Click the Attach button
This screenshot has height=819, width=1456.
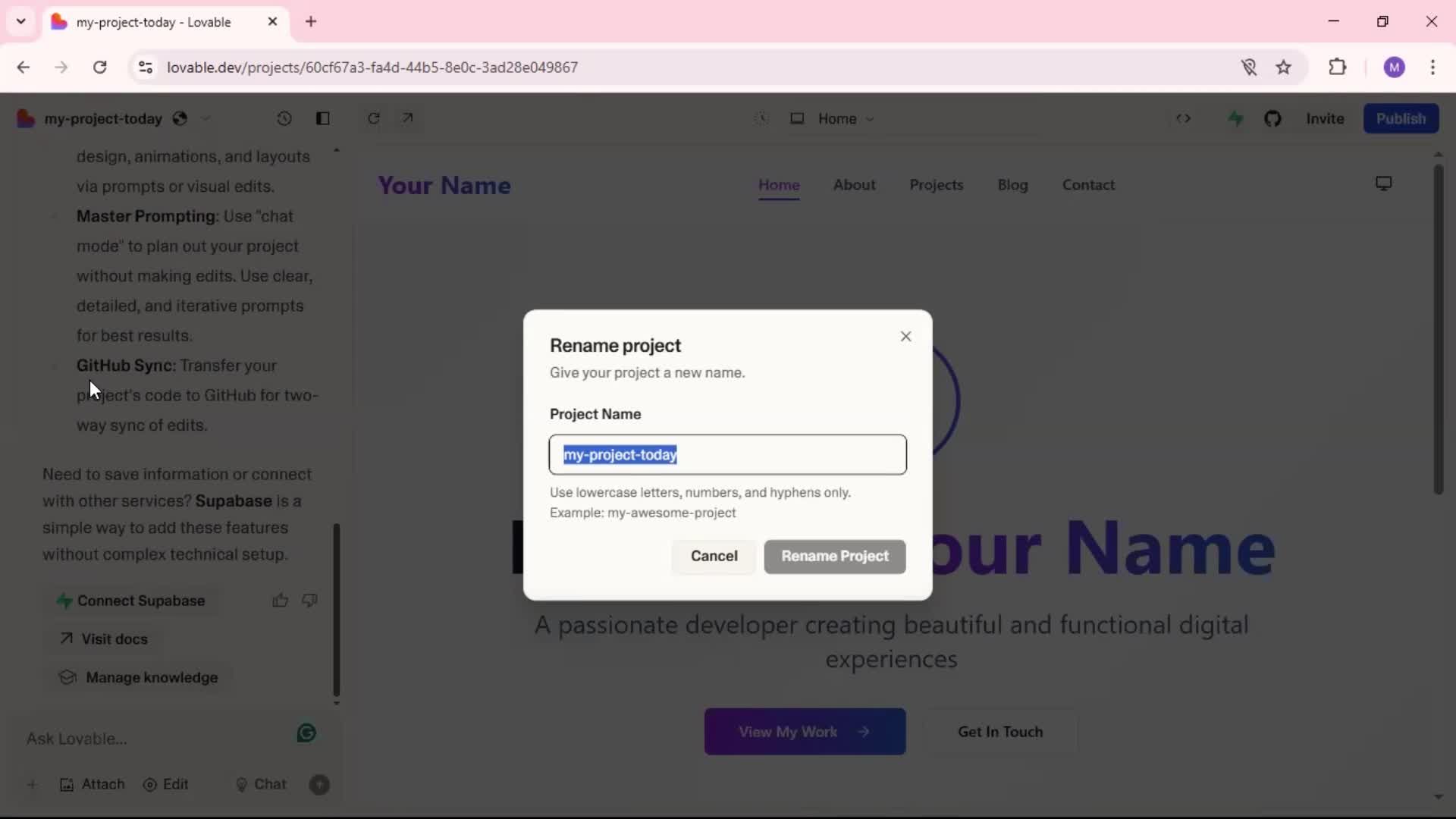pyautogui.click(x=92, y=785)
